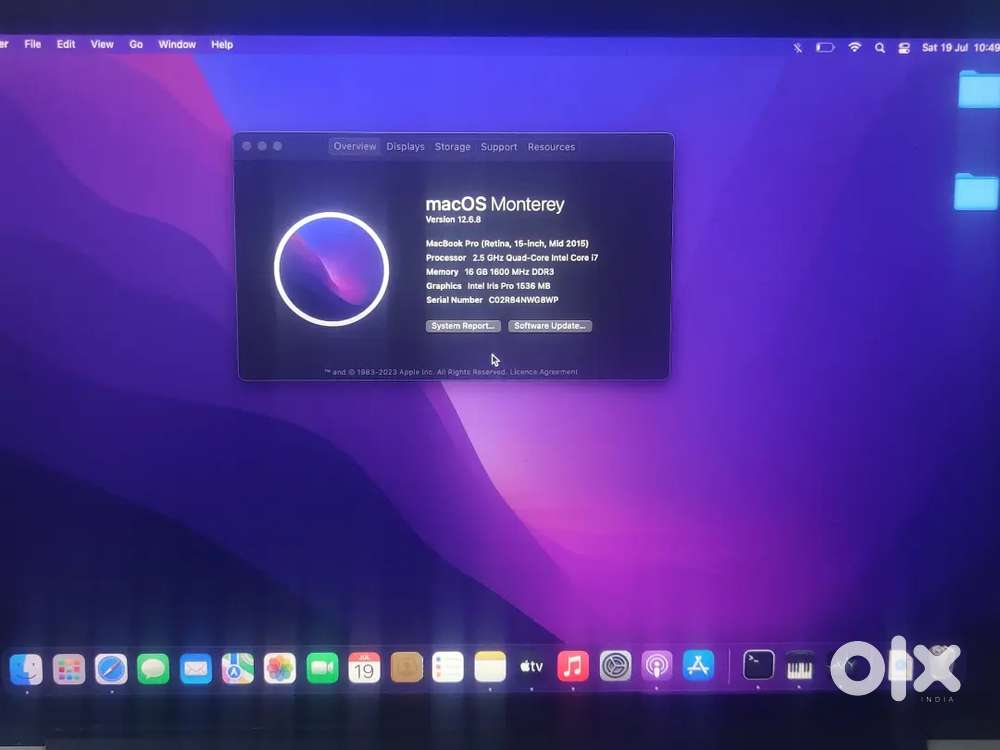Switch to the Storage tab
1000x750 pixels.
pos(452,147)
